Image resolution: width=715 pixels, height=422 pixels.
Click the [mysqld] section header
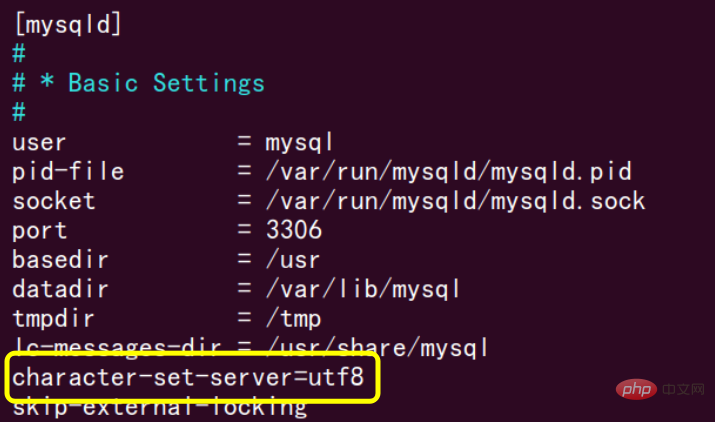point(67,24)
